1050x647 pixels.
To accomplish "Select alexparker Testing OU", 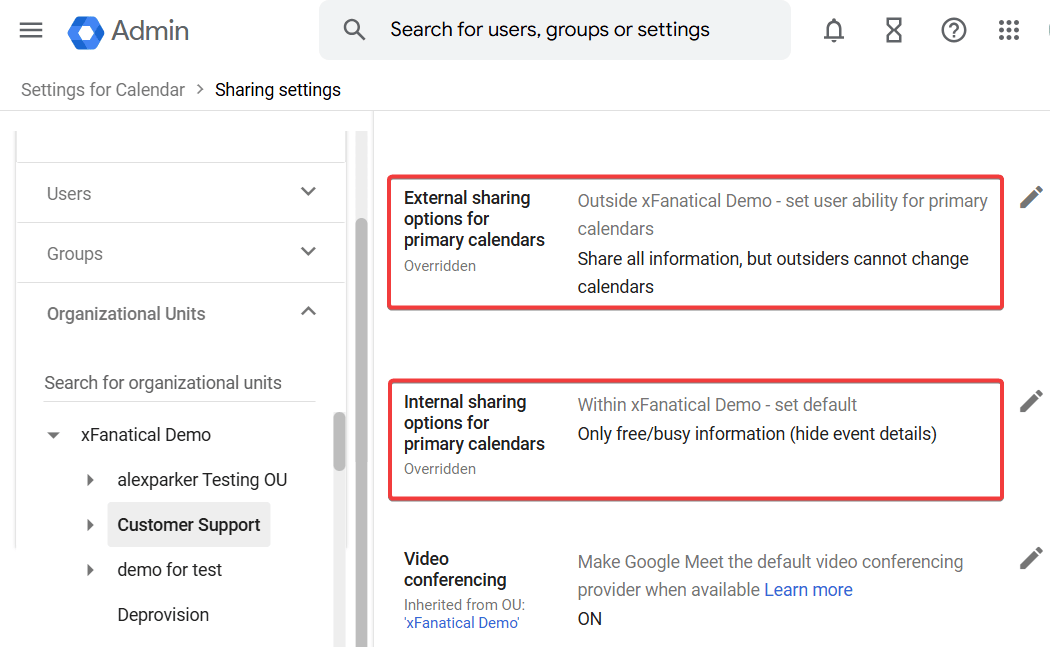I will tap(202, 480).
